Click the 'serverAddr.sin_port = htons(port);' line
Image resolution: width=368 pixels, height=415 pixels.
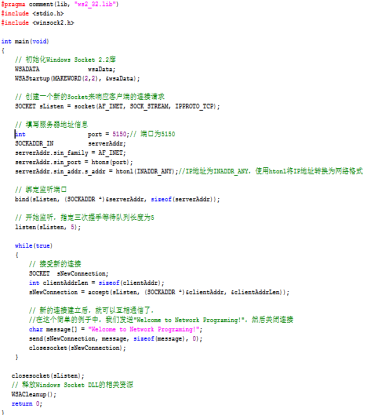74,162
